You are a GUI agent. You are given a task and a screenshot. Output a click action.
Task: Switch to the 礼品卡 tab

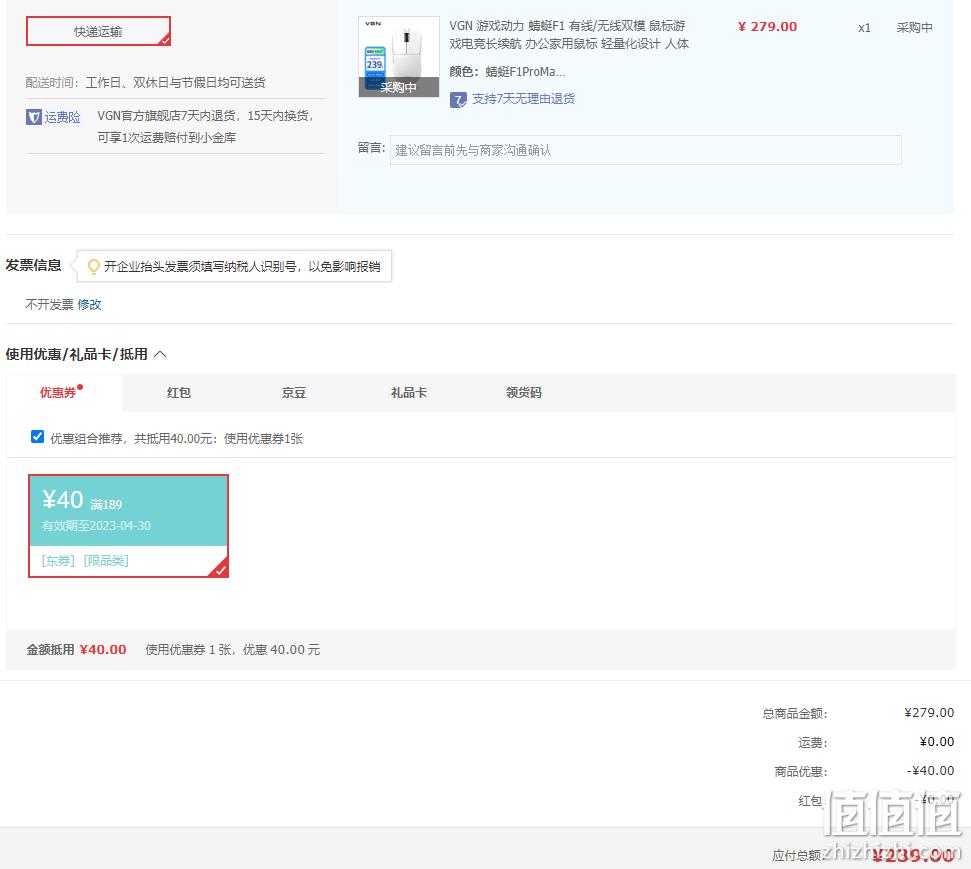(409, 393)
